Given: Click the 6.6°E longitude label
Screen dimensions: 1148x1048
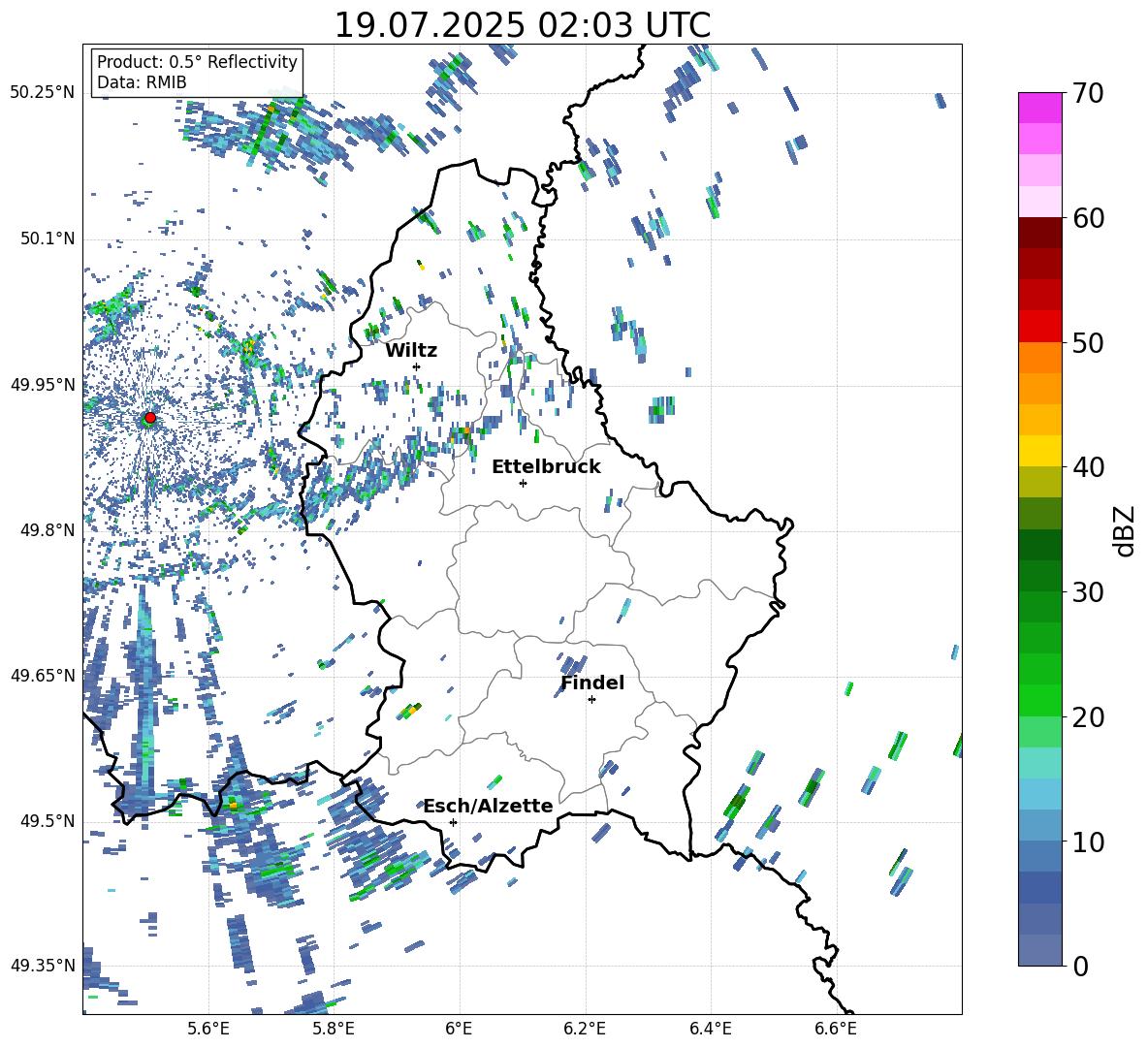Looking at the screenshot, I should (836, 1029).
